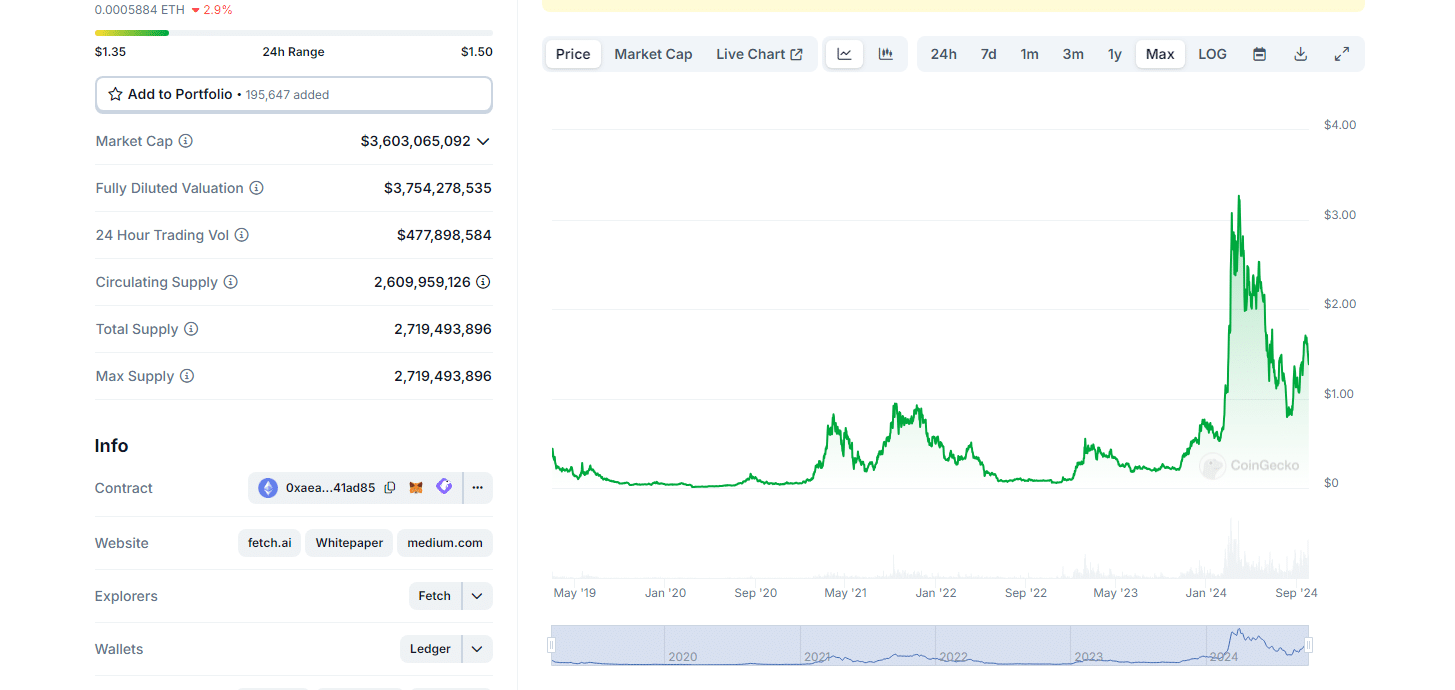Set chart range to 24h
Viewport: 1455px width, 690px height.
pos(943,54)
